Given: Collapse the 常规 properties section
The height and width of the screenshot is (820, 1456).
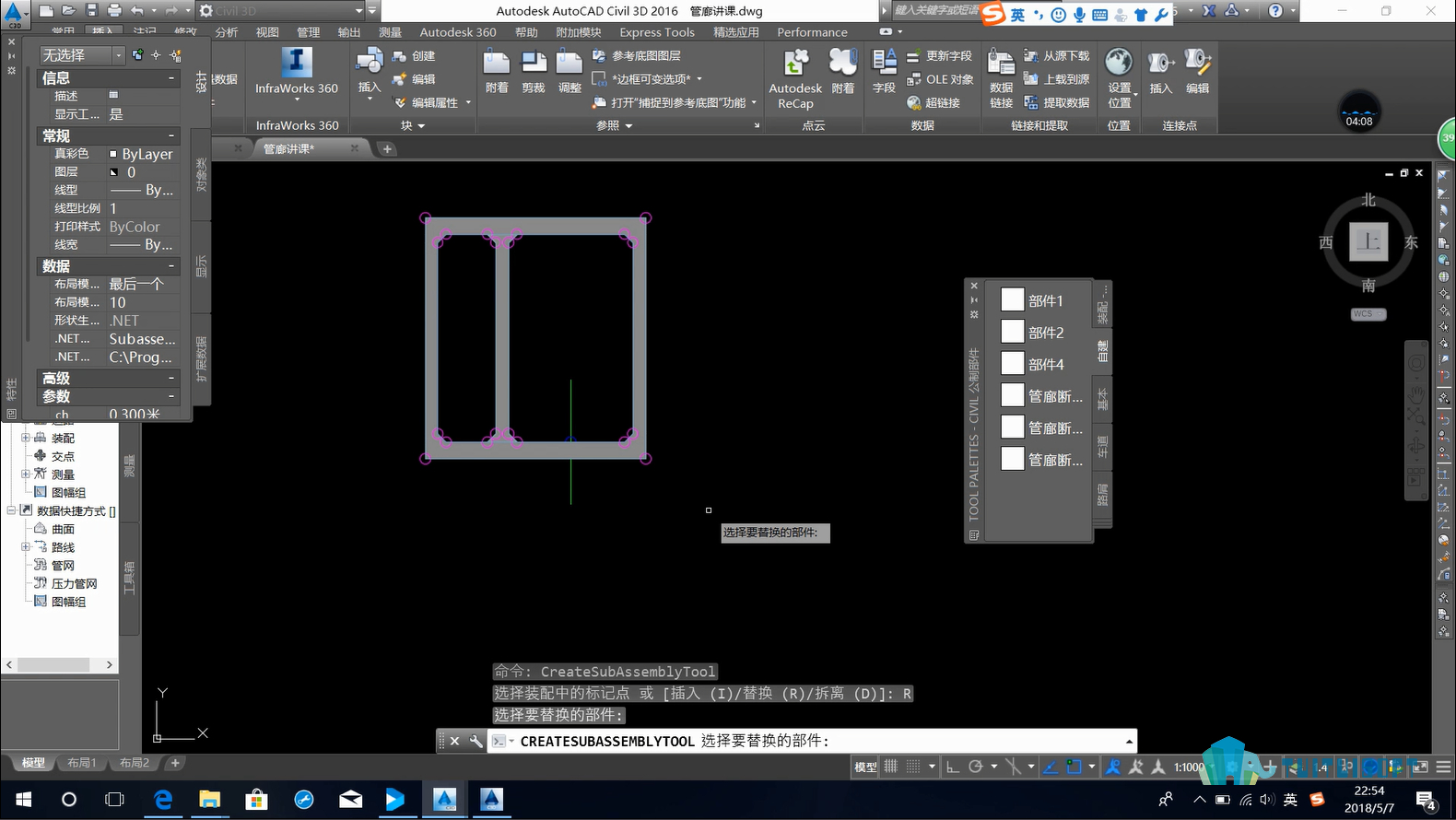Looking at the screenshot, I should coord(171,135).
